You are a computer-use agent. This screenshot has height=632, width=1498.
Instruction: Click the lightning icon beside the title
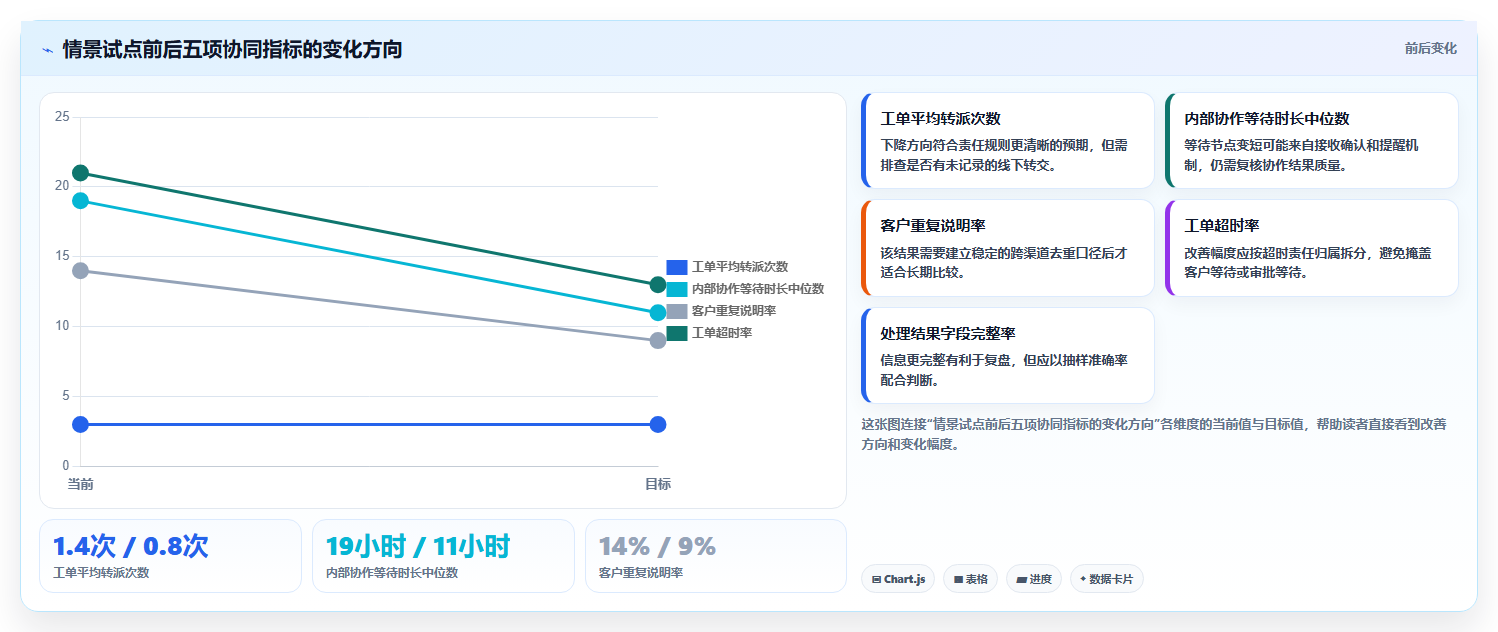[x=48, y=50]
